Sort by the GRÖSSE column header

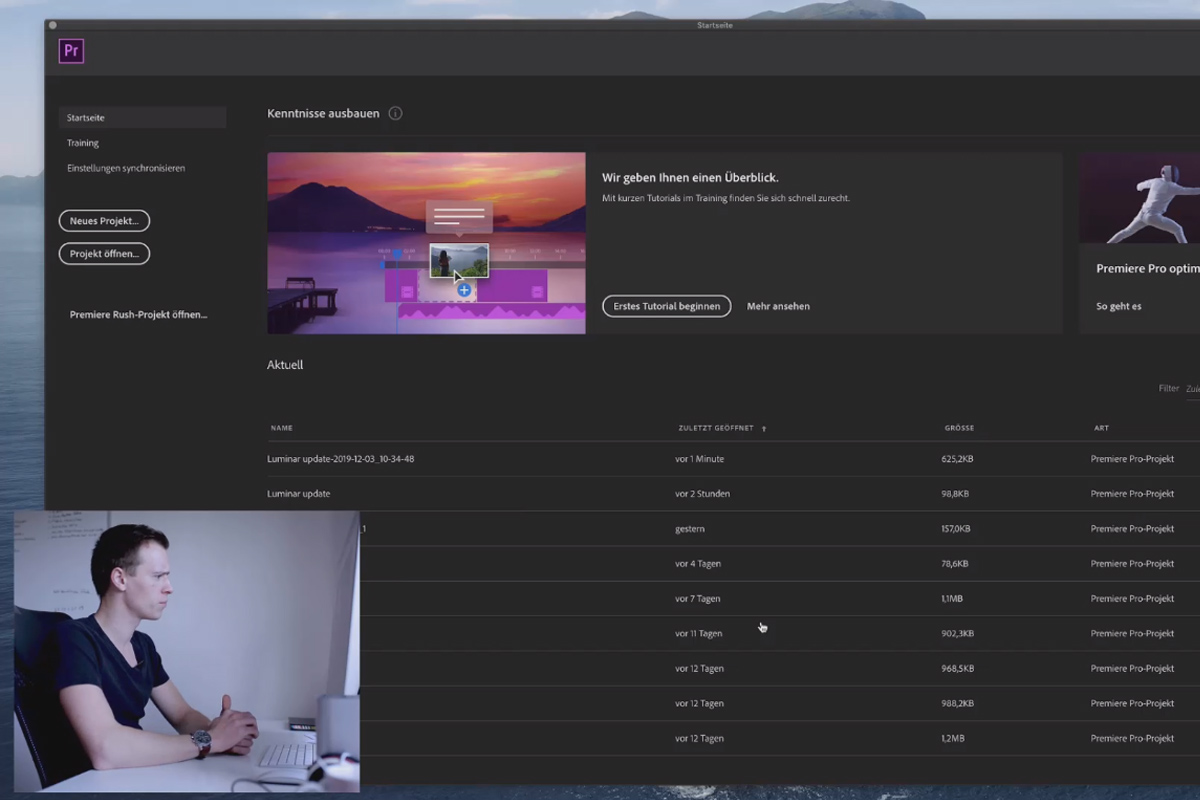959,428
